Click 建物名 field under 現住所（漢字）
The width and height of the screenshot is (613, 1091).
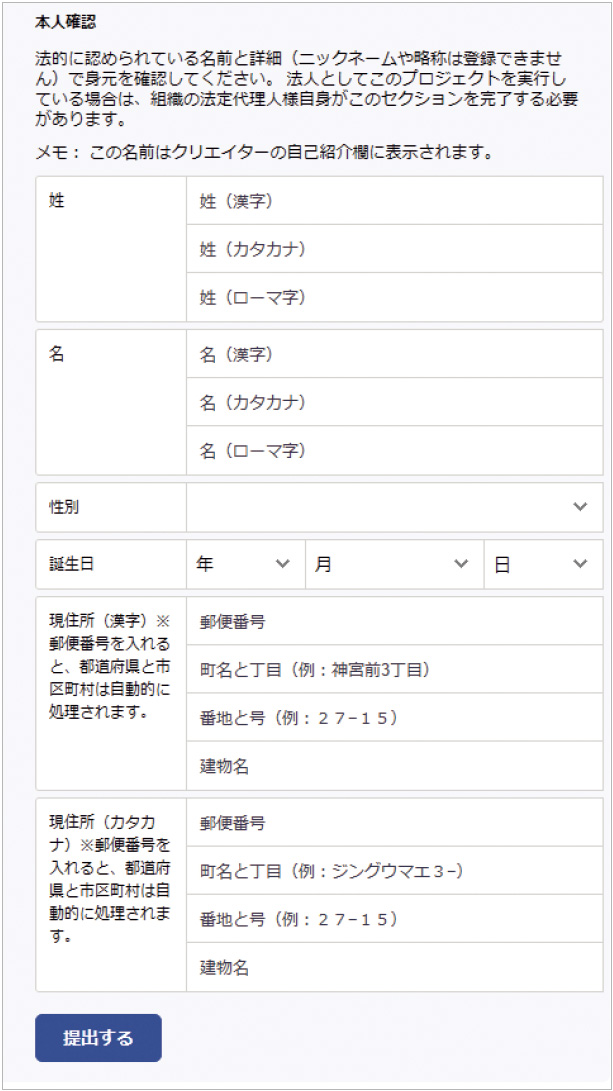(395, 766)
